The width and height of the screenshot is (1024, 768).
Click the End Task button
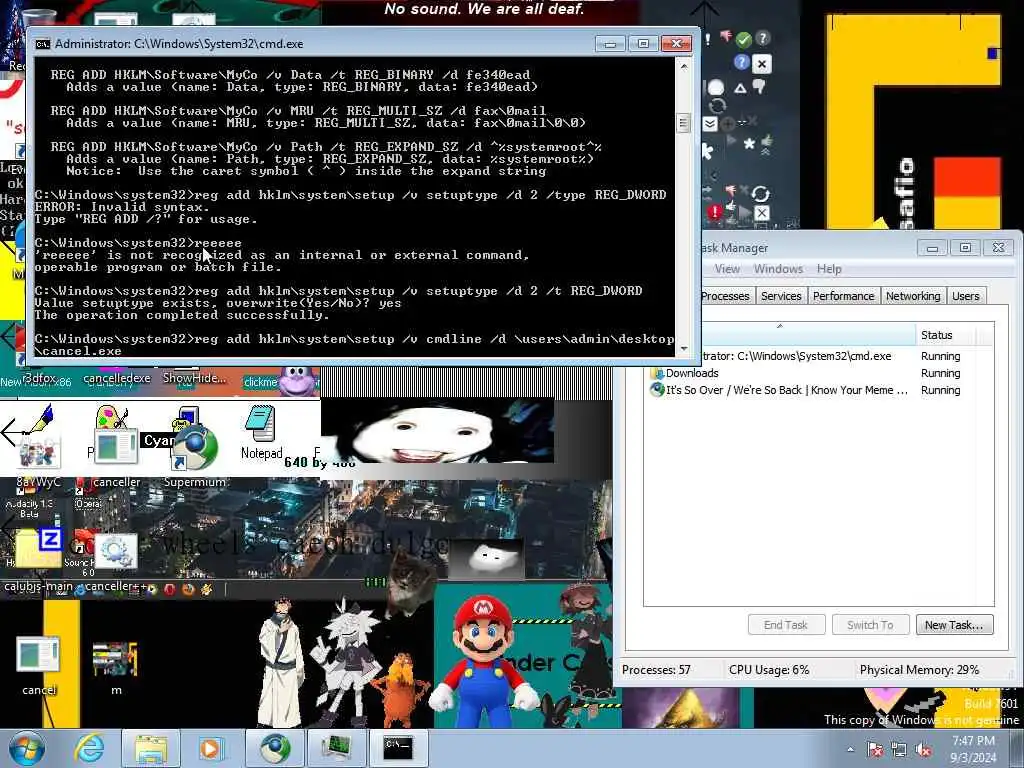[786, 625]
